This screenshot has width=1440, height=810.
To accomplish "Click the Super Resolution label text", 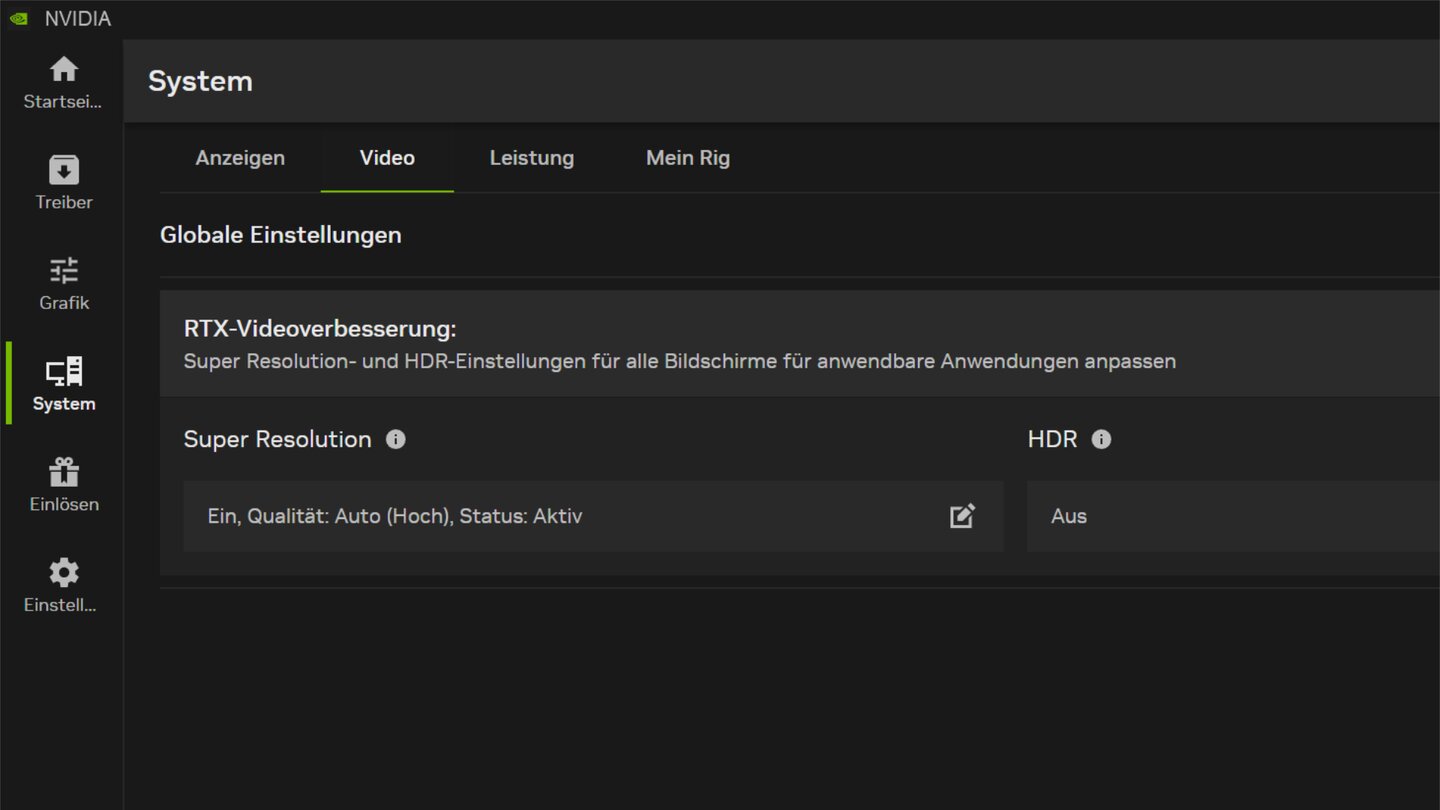I will click(277, 439).
